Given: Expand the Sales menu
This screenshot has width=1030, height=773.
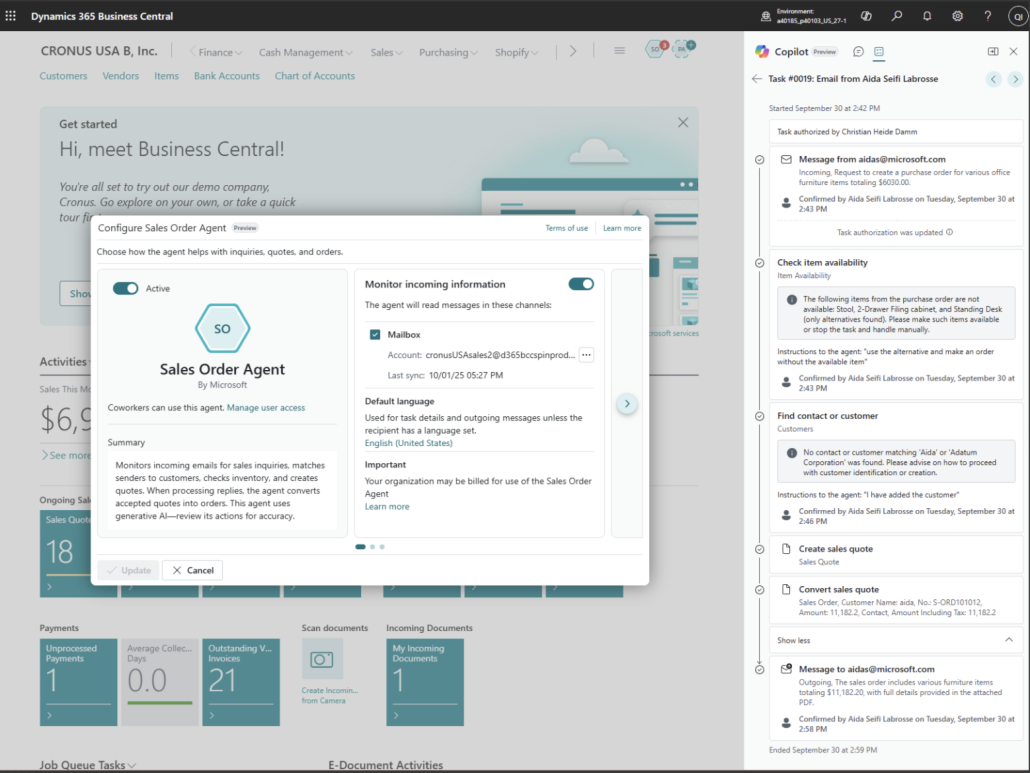Looking at the screenshot, I should click(386, 52).
